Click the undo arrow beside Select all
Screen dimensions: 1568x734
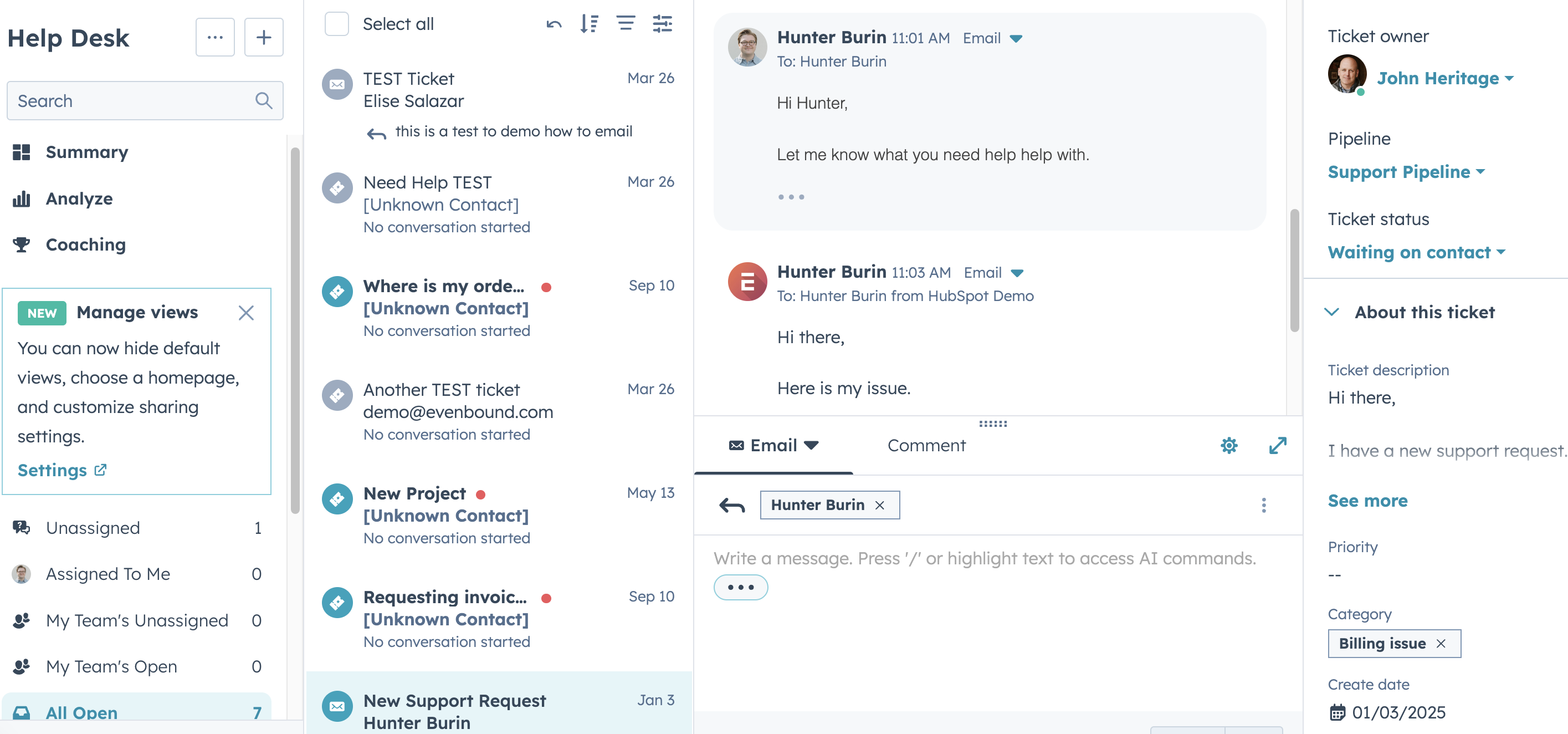click(554, 24)
